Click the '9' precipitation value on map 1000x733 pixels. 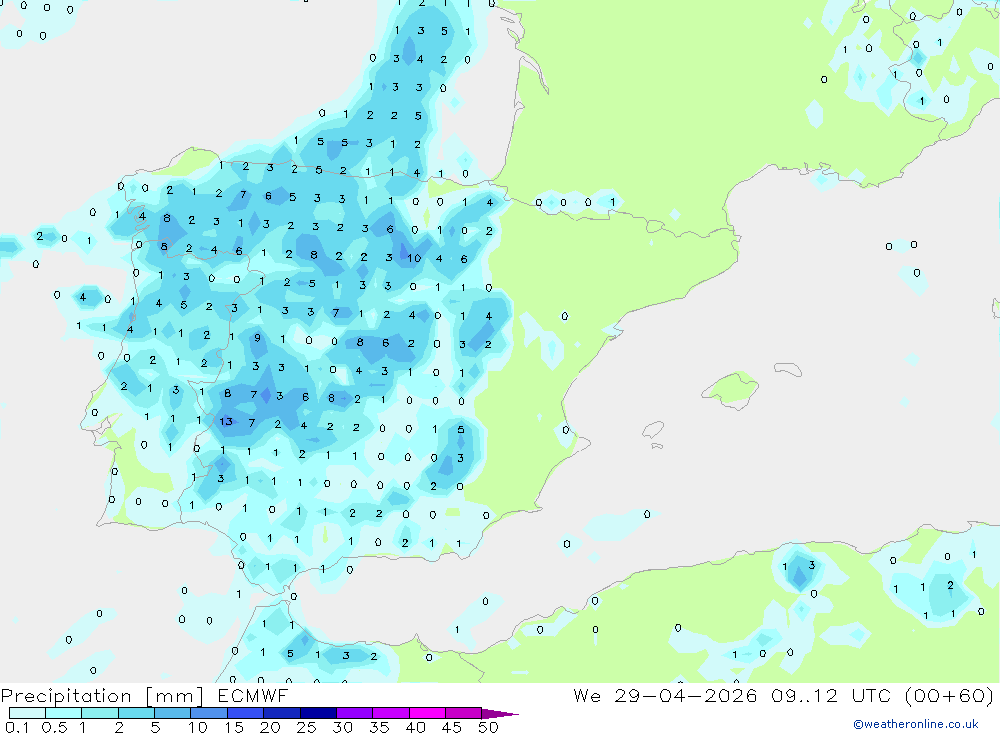[x=257, y=337]
